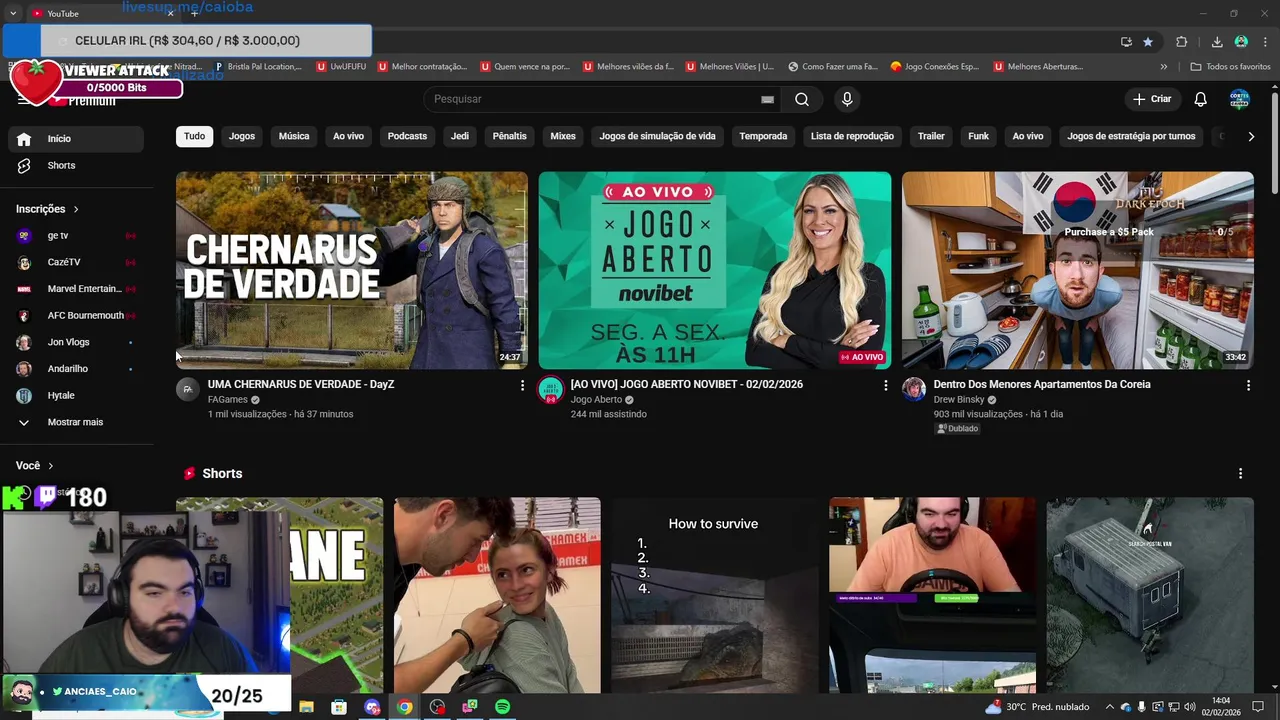Viewport: 1280px width, 720px height.
Task: Open the ge tv subscription channel
Action: pos(76,236)
